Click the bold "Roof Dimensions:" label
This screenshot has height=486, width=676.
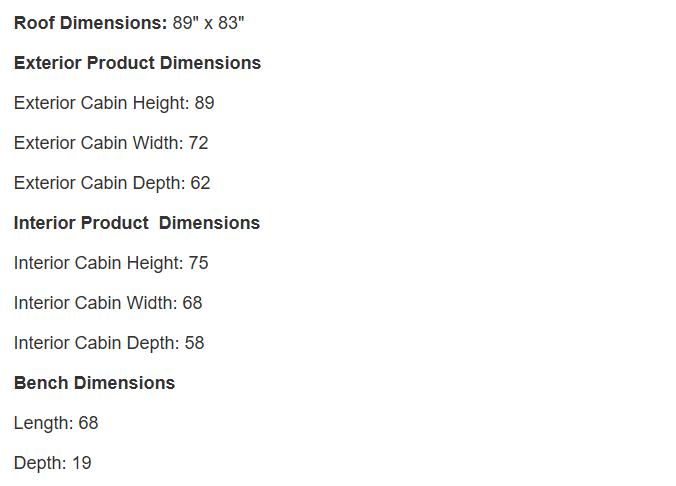pyautogui.click(x=90, y=23)
